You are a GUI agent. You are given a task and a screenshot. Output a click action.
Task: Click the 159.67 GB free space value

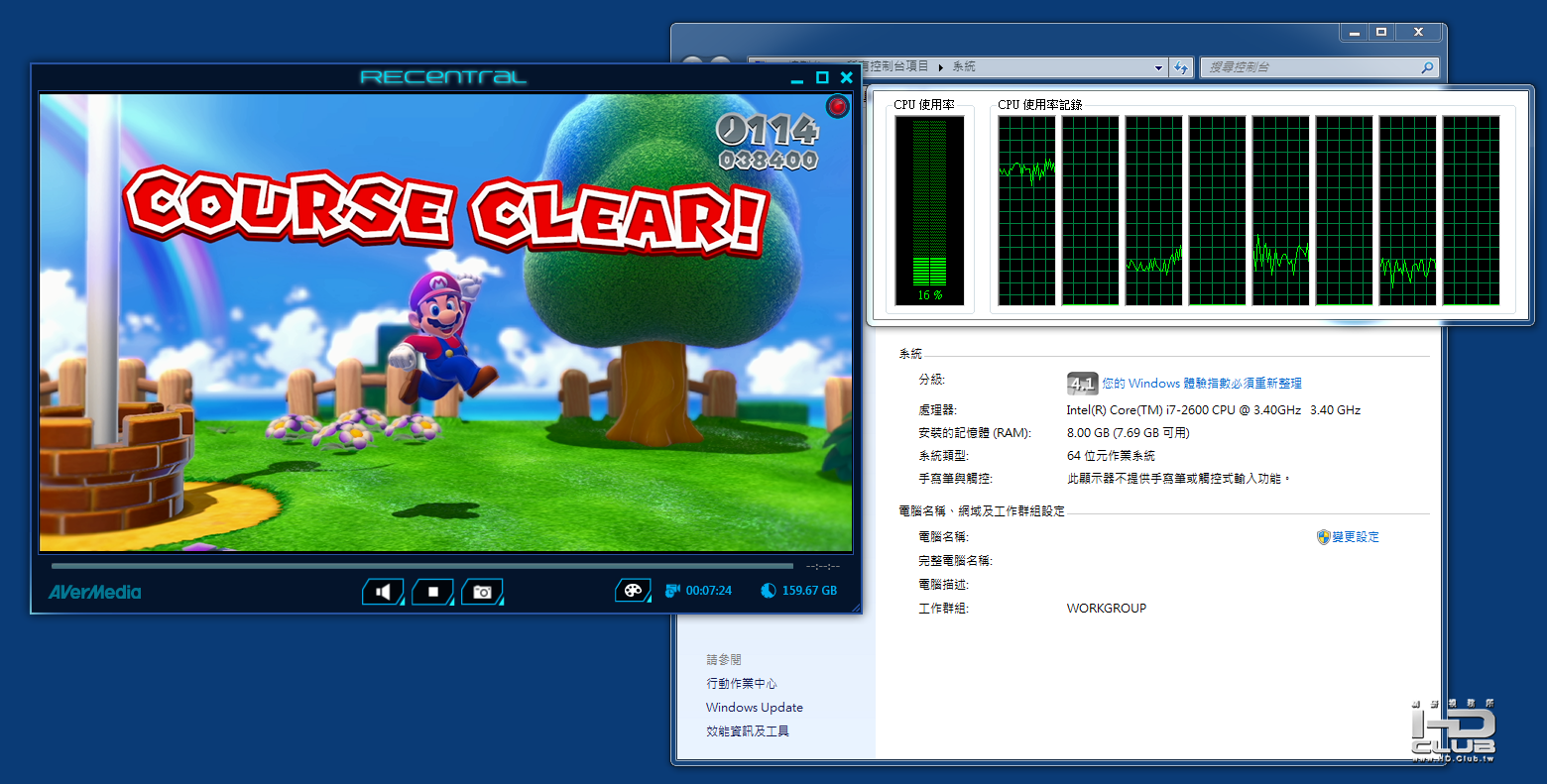(809, 591)
